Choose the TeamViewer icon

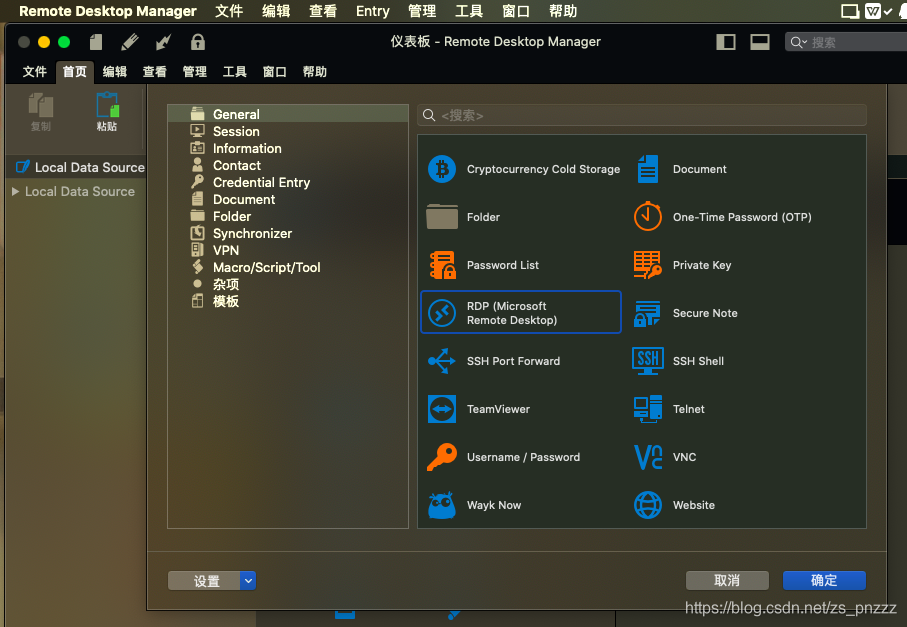click(442, 409)
